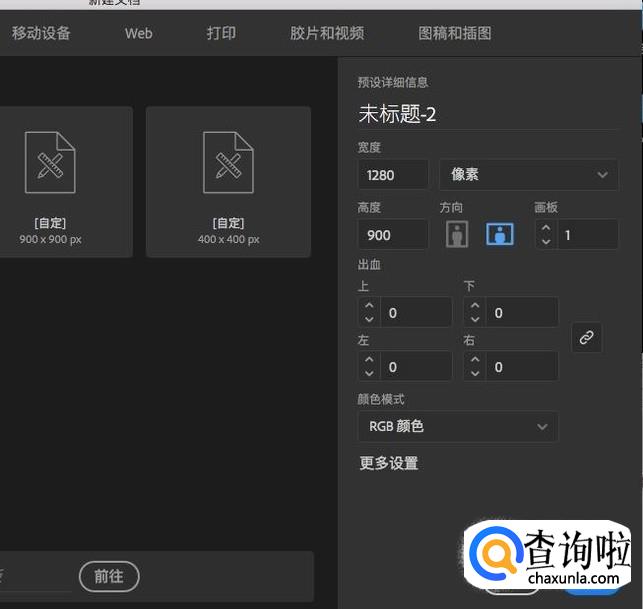The height and width of the screenshot is (609, 643).
Task: Select landscape orientation icon
Action: point(499,234)
